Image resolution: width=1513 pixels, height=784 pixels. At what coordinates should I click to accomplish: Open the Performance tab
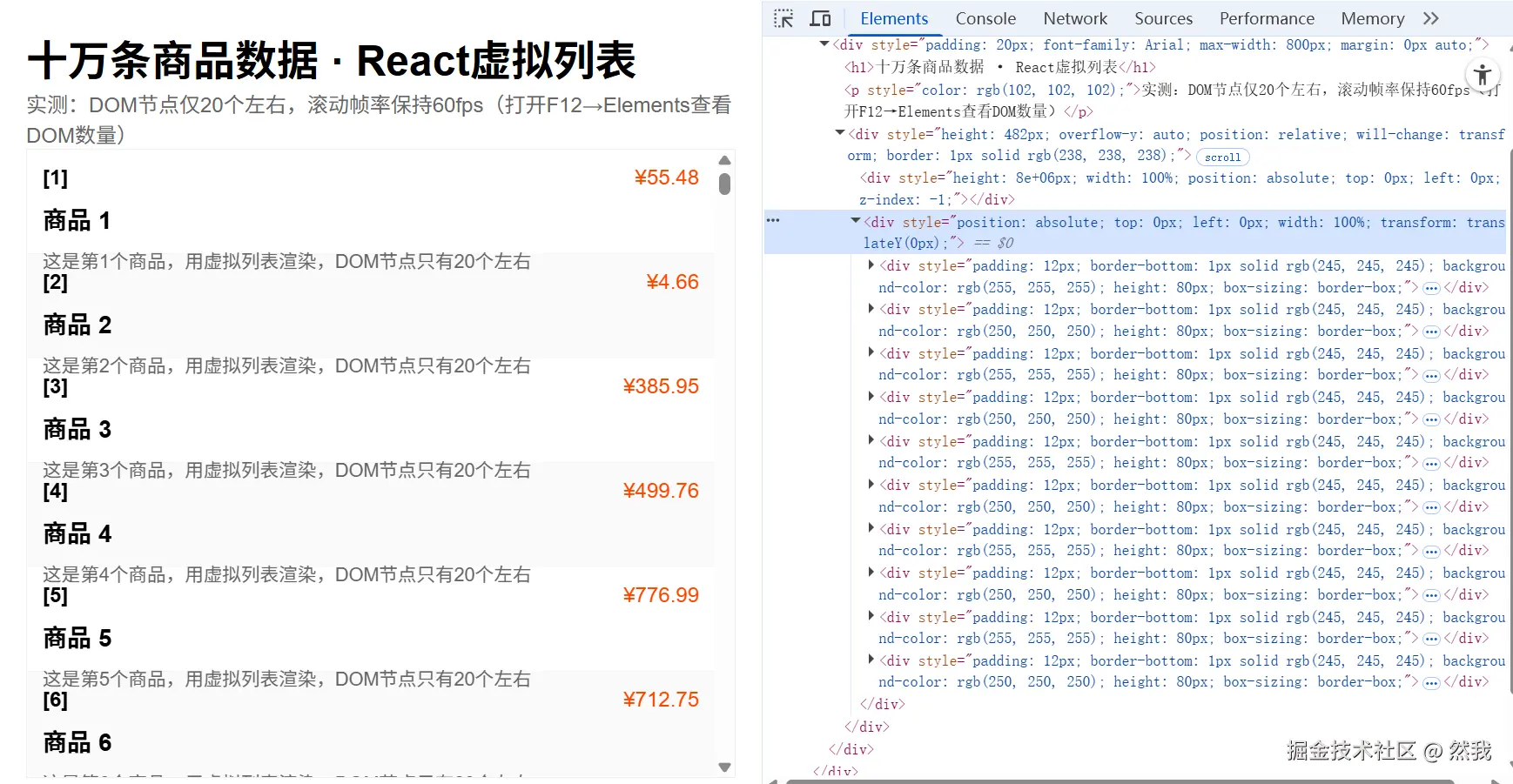click(x=1267, y=18)
